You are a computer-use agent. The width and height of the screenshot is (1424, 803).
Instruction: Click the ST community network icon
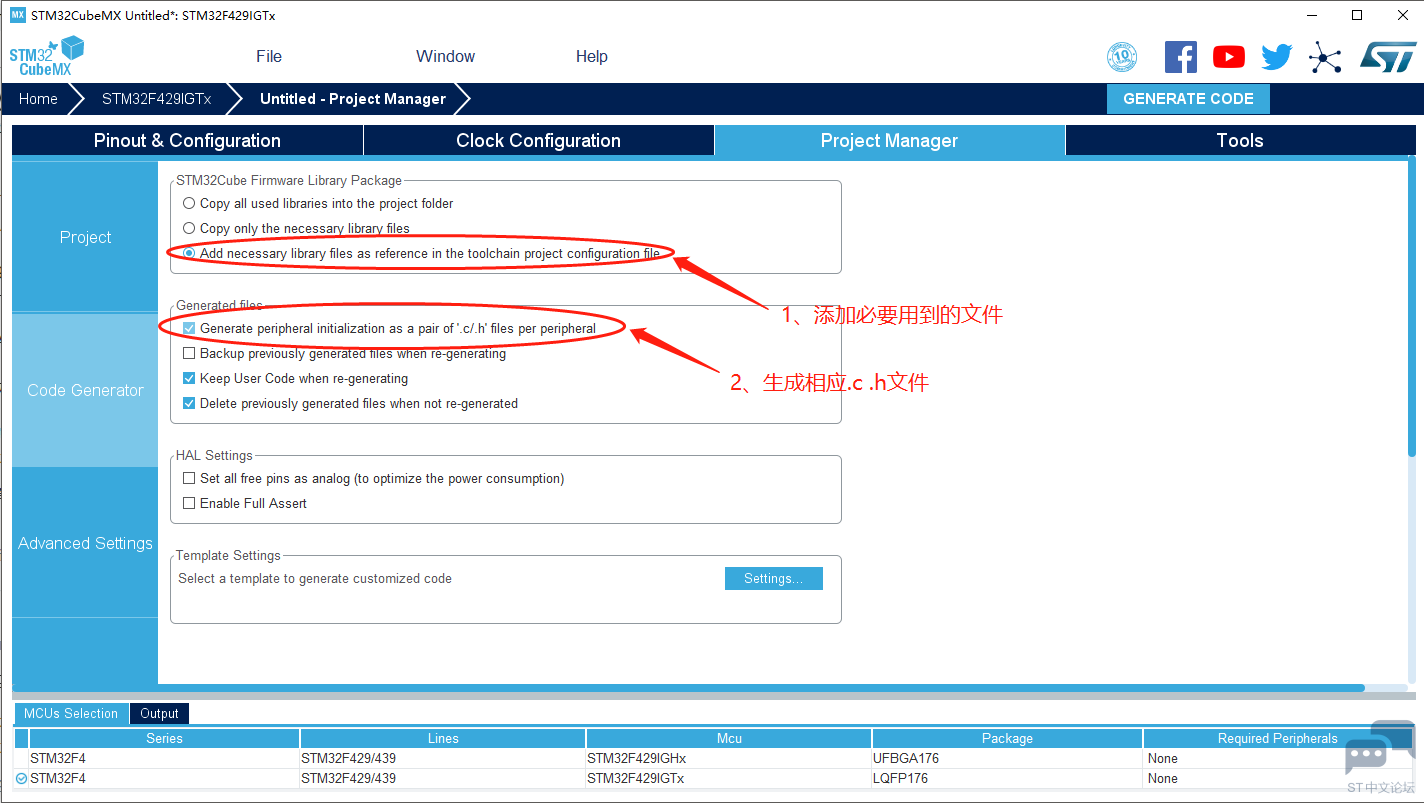pyautogui.click(x=1325, y=57)
